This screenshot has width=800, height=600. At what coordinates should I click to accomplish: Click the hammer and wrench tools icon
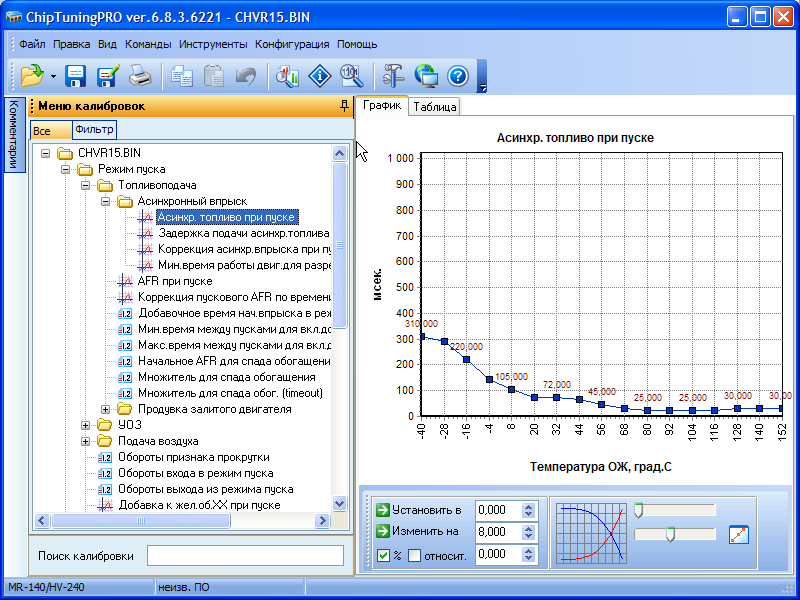coord(393,75)
